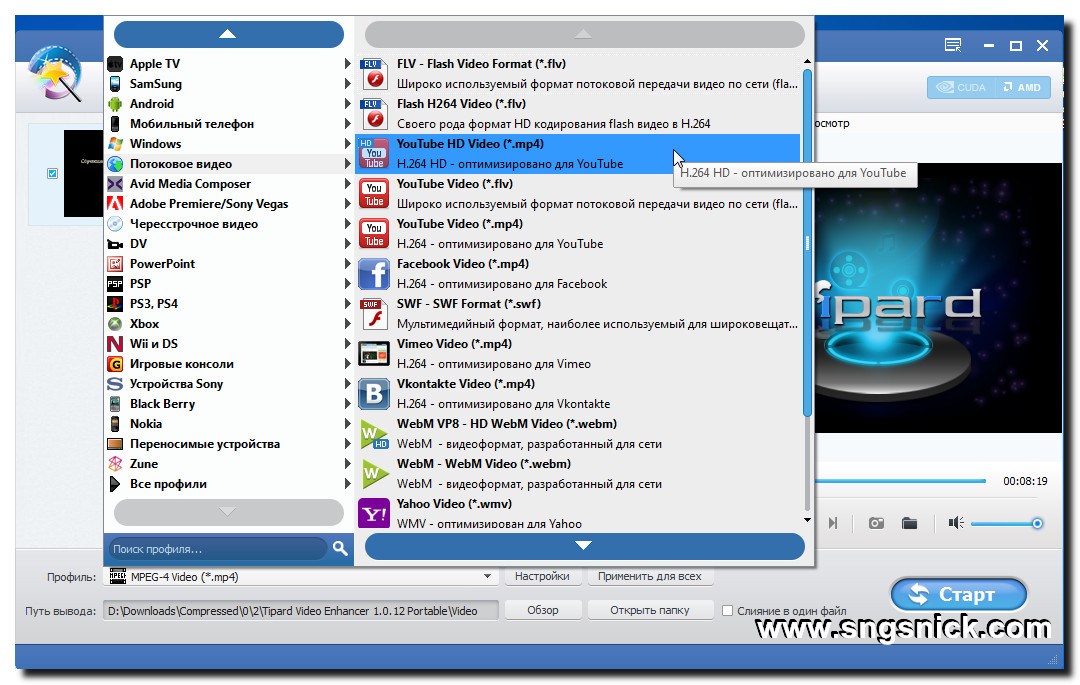Image resolution: width=1080 pixels, height=685 pixels.
Task: Click the playback progress bar
Action: [901, 481]
